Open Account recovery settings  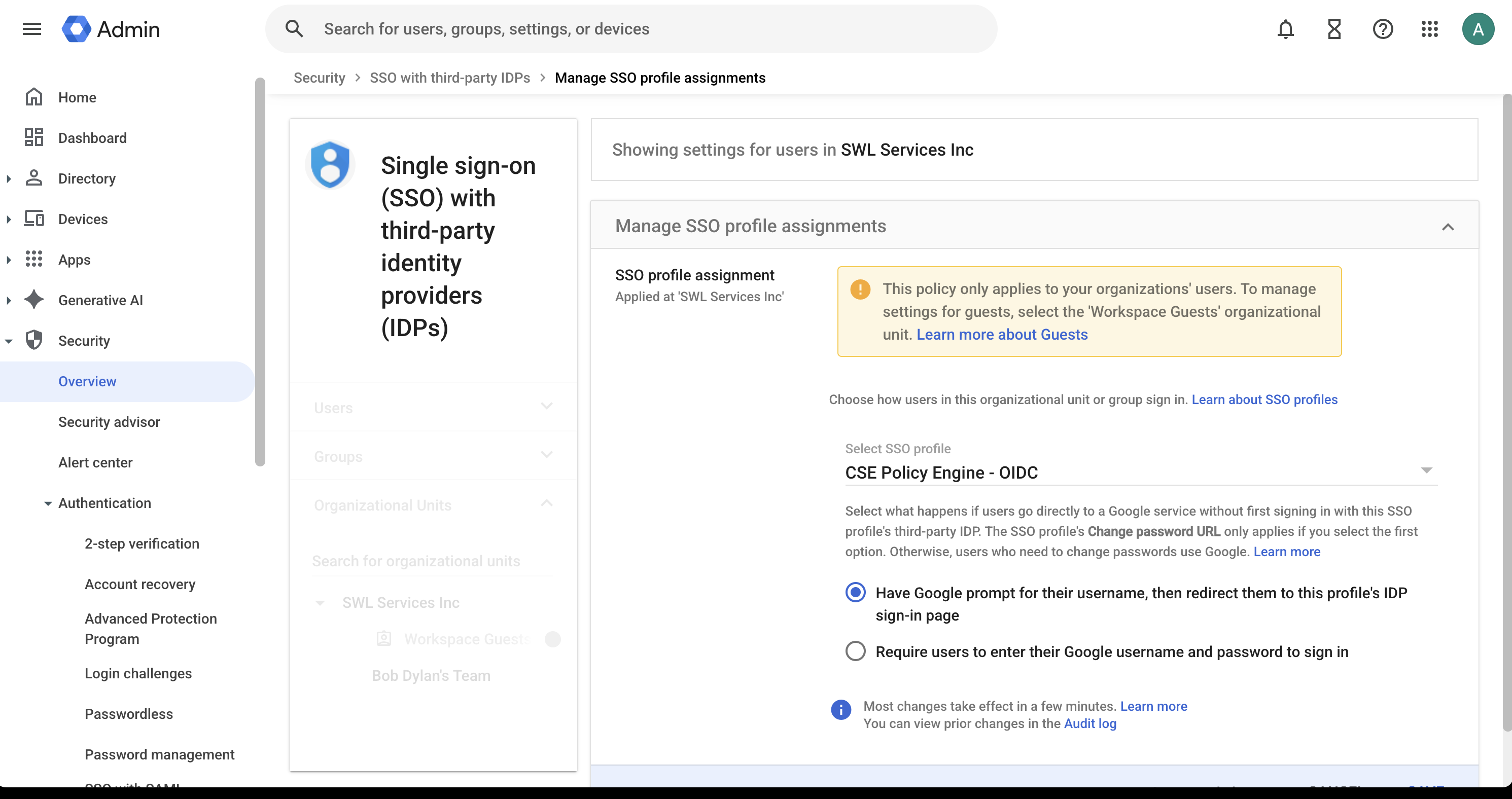click(x=139, y=584)
